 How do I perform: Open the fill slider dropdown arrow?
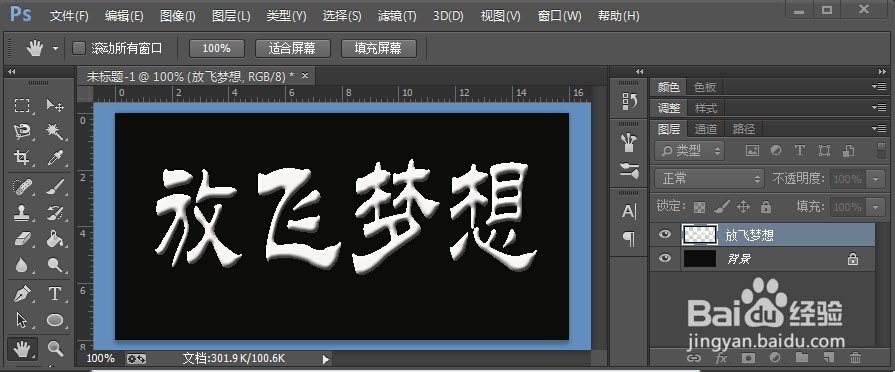point(875,207)
